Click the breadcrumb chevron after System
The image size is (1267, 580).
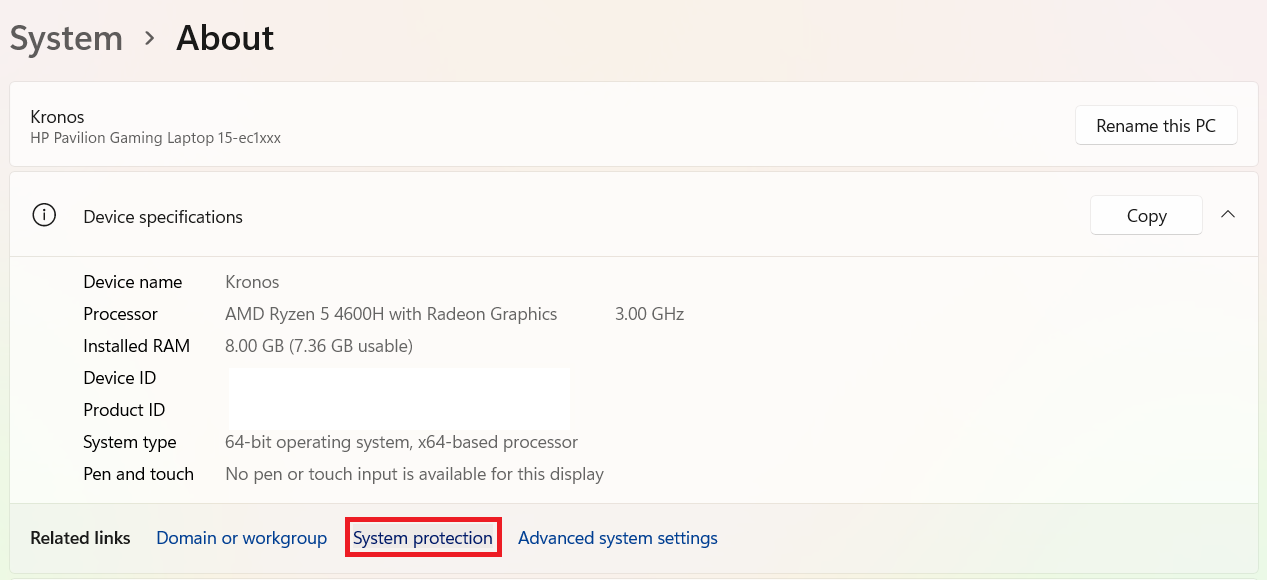[150, 39]
